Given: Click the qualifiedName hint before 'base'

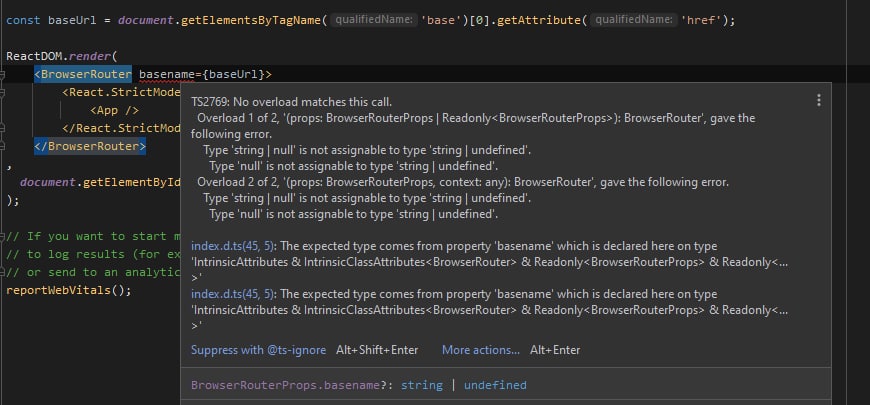Looking at the screenshot, I should (x=374, y=21).
